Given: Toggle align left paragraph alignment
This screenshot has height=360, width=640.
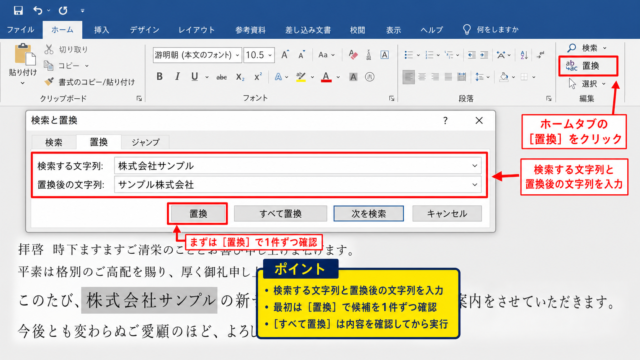Looking at the screenshot, I should (408, 77).
